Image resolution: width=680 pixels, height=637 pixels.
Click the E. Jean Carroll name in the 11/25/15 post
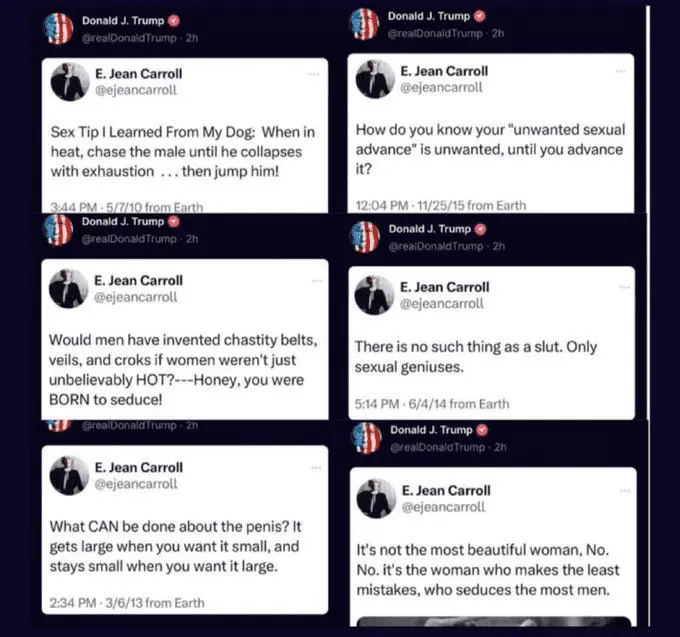point(445,71)
